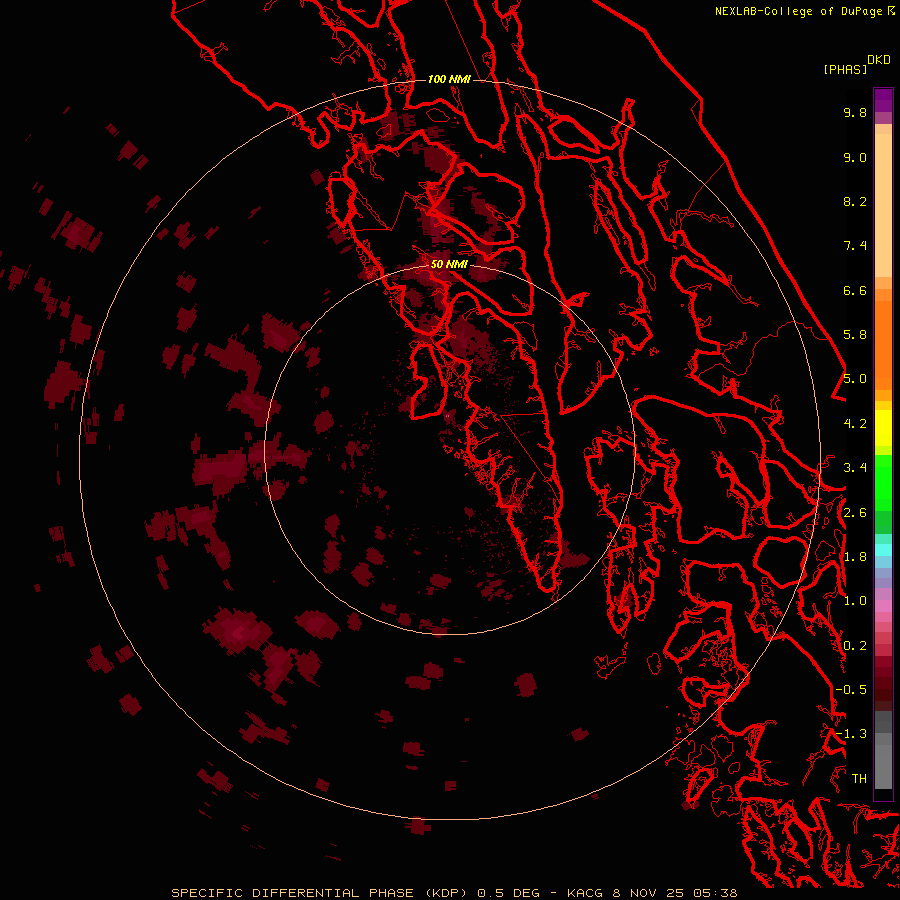Viewport: 900px width, 900px height.
Task: Click the DKD label above the legend
Action: pos(878,60)
